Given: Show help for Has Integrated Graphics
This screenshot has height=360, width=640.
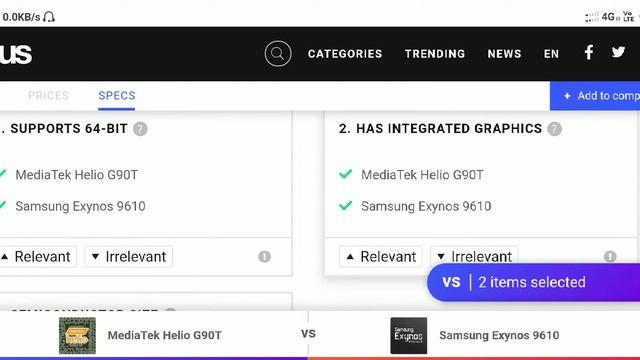Looking at the screenshot, I should (554, 129).
